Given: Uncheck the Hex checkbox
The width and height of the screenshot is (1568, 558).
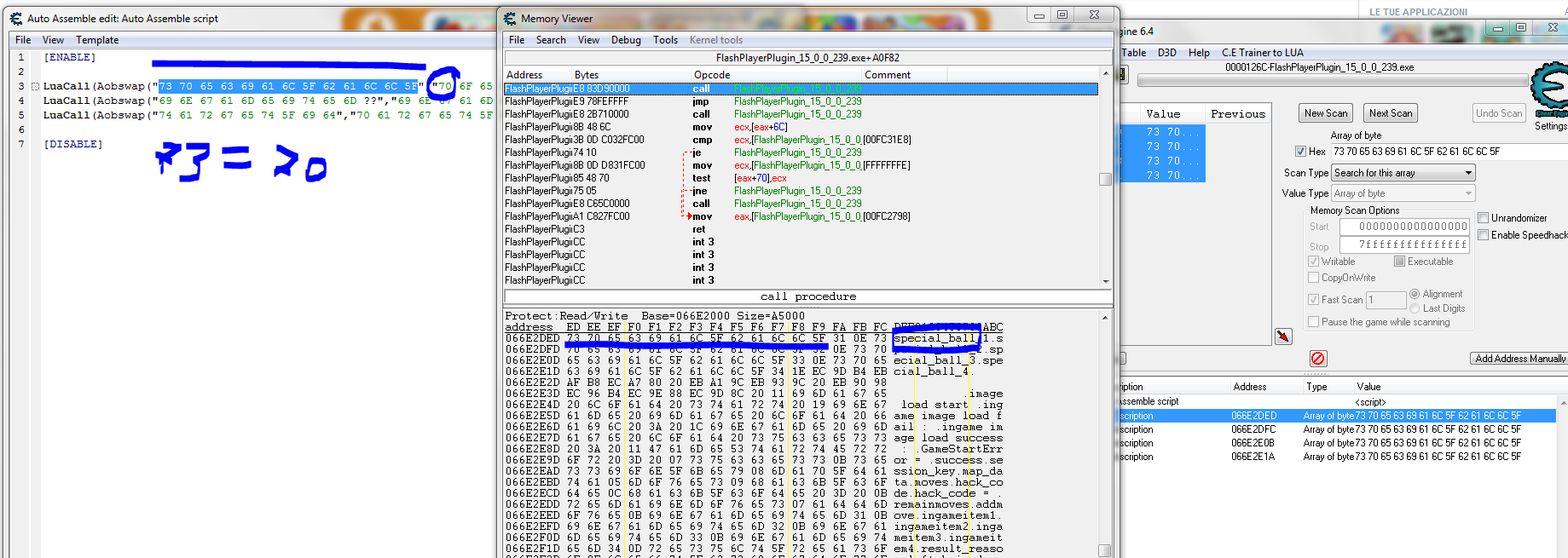Looking at the screenshot, I should [x=1300, y=152].
